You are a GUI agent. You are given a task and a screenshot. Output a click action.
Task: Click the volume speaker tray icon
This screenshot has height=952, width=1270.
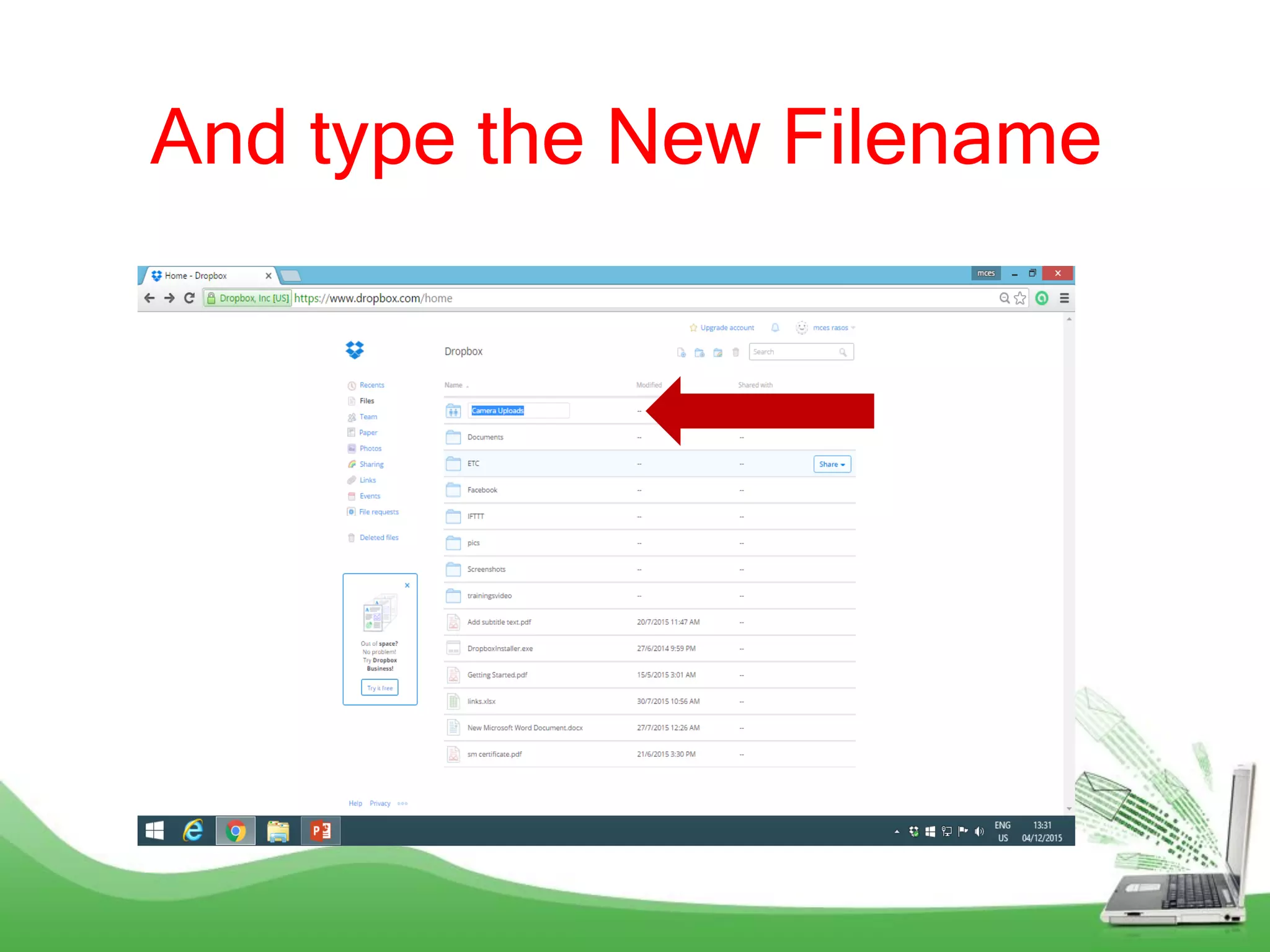coord(979,832)
